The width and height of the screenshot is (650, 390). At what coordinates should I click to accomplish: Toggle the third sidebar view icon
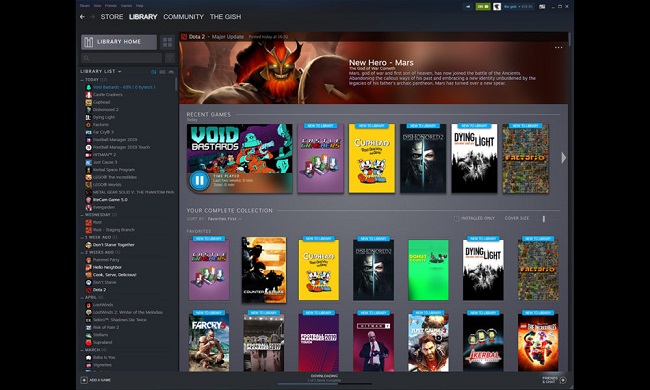(171, 72)
